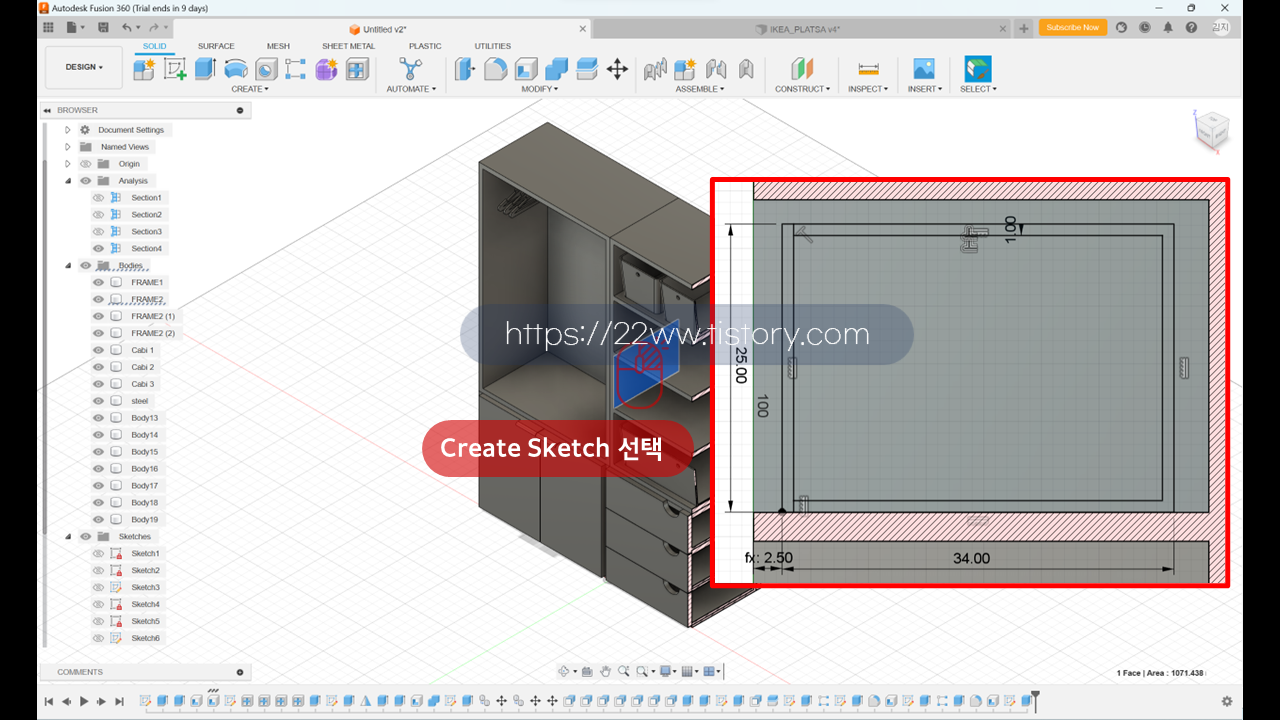Select the Automated Modeling icon
Image resolution: width=1280 pixels, height=720 pixels.
410,69
